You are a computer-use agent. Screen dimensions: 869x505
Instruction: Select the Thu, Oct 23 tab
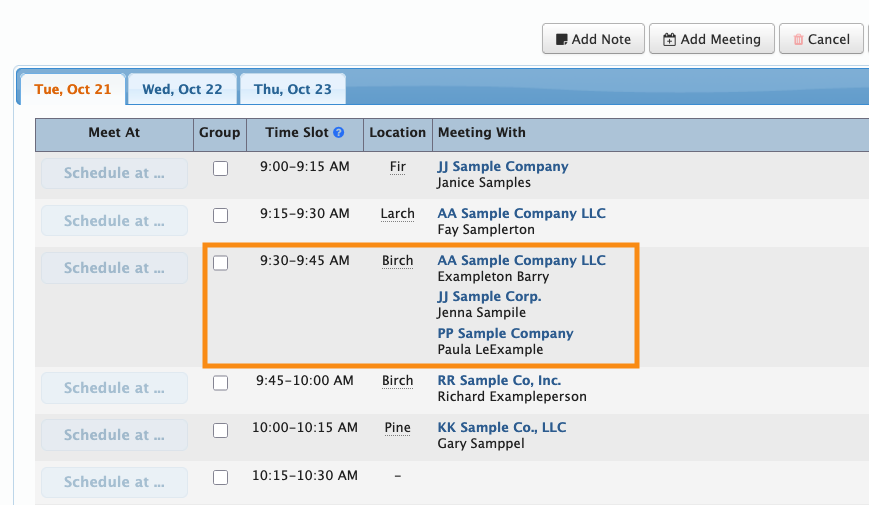pos(292,89)
